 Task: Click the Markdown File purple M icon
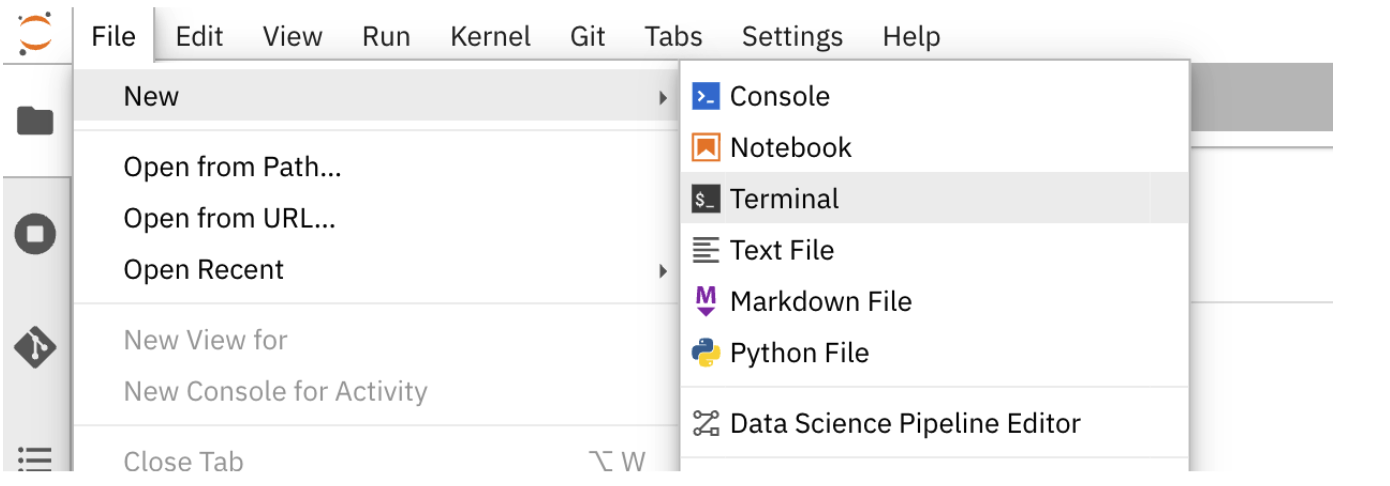[x=706, y=301]
